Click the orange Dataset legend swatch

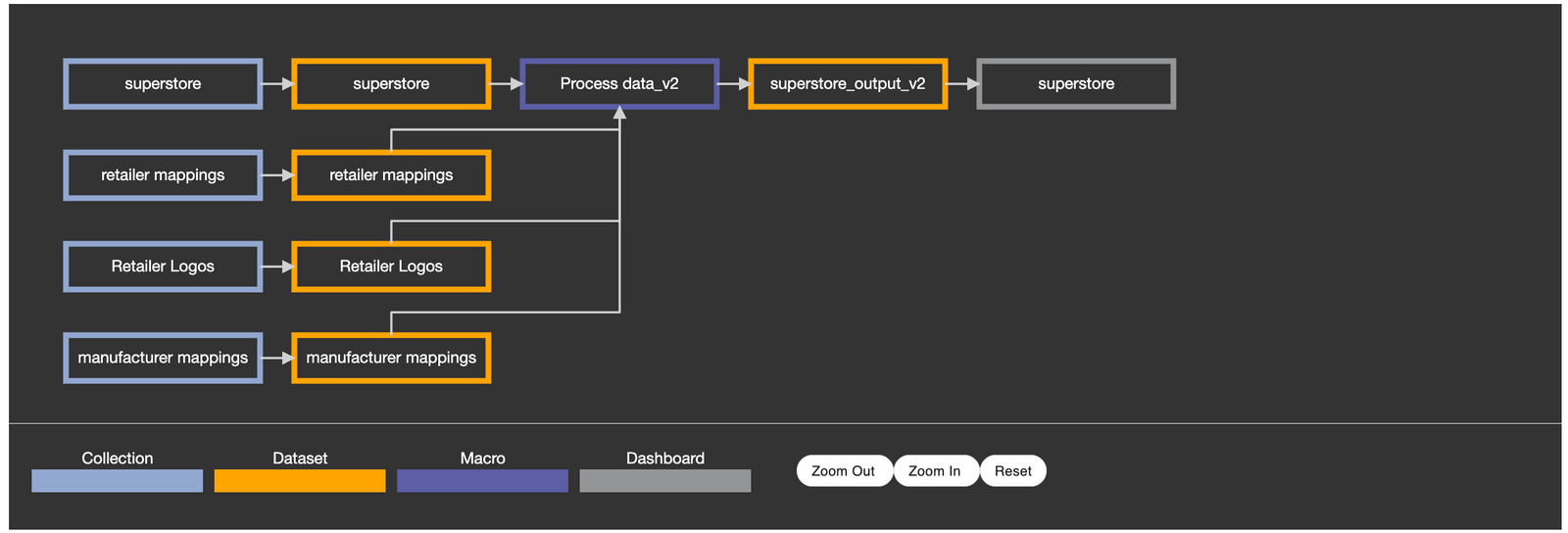coord(300,481)
